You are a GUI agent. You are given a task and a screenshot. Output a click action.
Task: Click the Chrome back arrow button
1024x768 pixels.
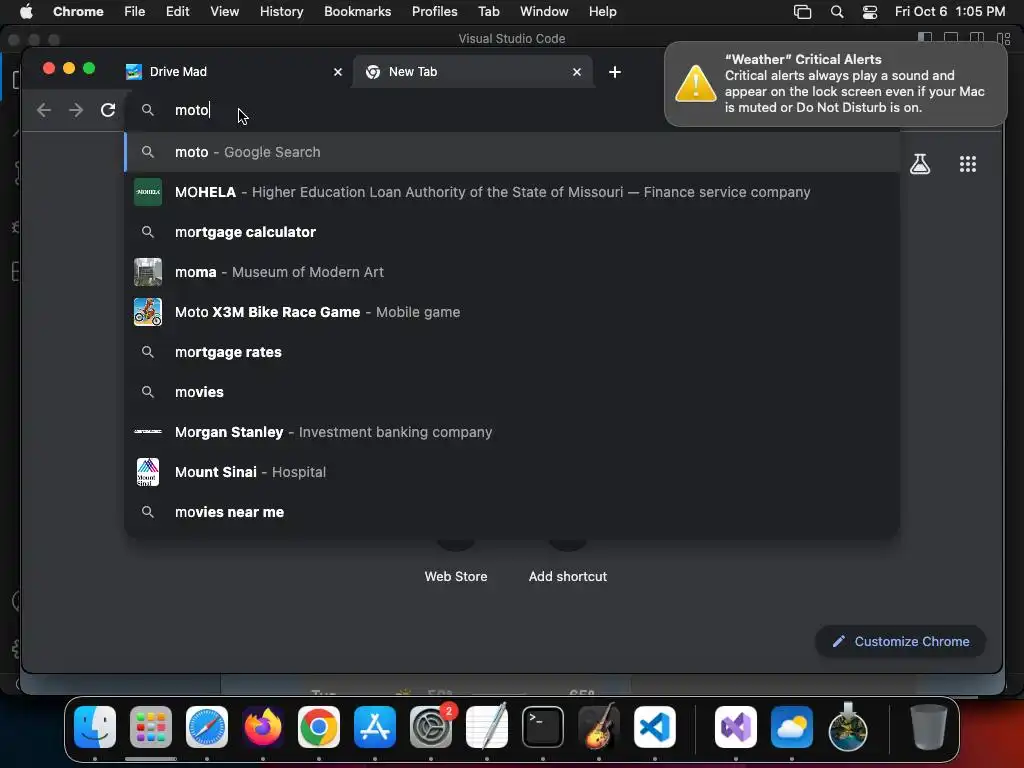[x=44, y=110]
